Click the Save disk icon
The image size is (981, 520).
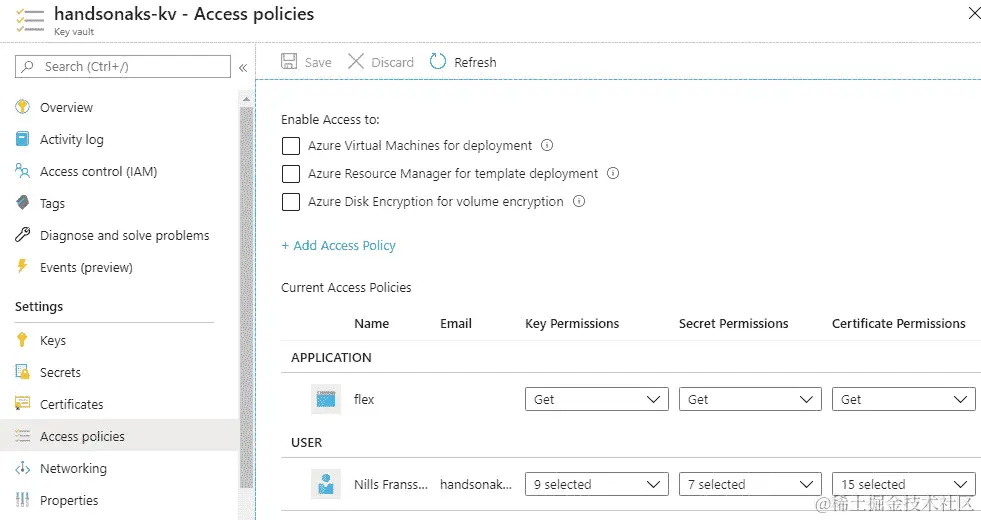[x=289, y=62]
